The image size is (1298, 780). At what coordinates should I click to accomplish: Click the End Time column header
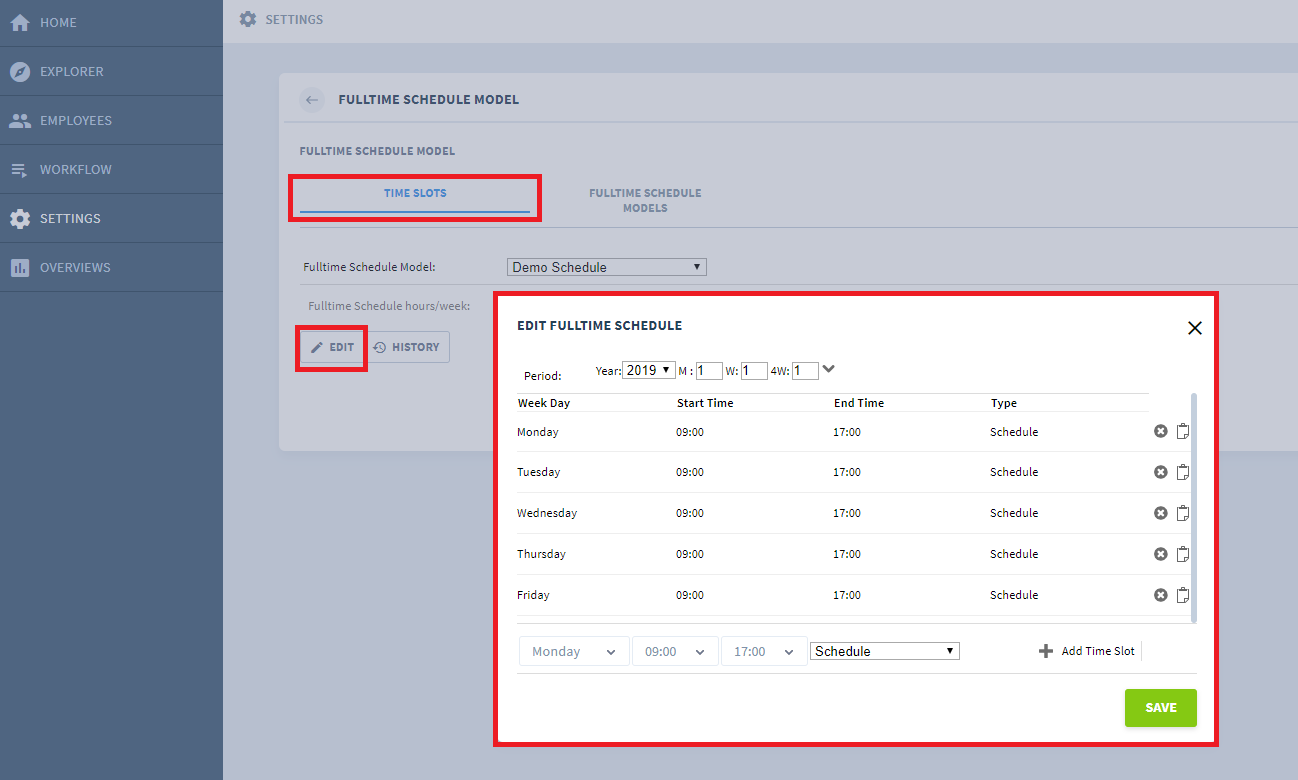(859, 403)
